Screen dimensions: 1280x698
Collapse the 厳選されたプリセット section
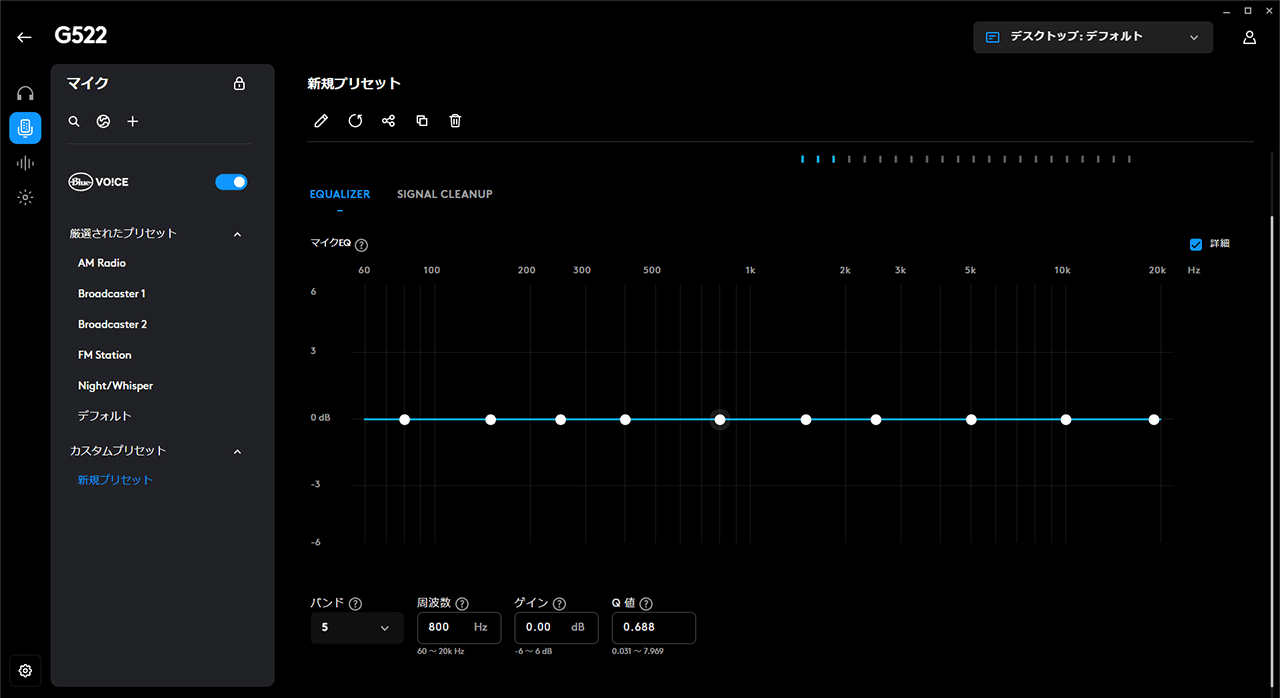coord(237,234)
